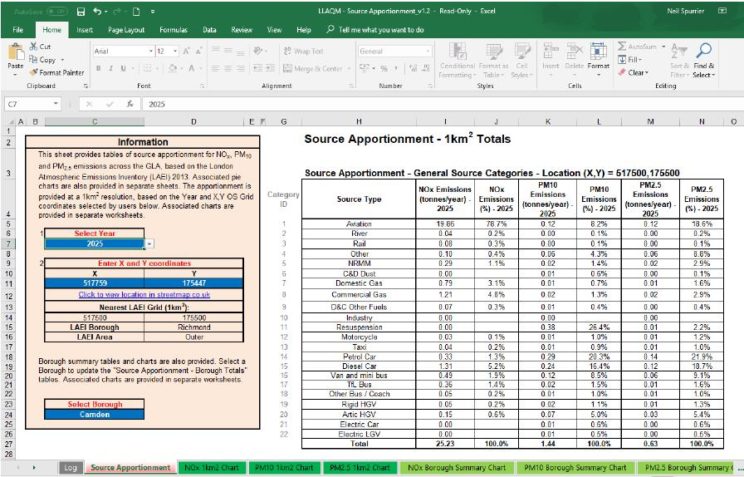This screenshot has height=477, width=744.
Task: Toggle Bold formatting
Action: point(98,68)
